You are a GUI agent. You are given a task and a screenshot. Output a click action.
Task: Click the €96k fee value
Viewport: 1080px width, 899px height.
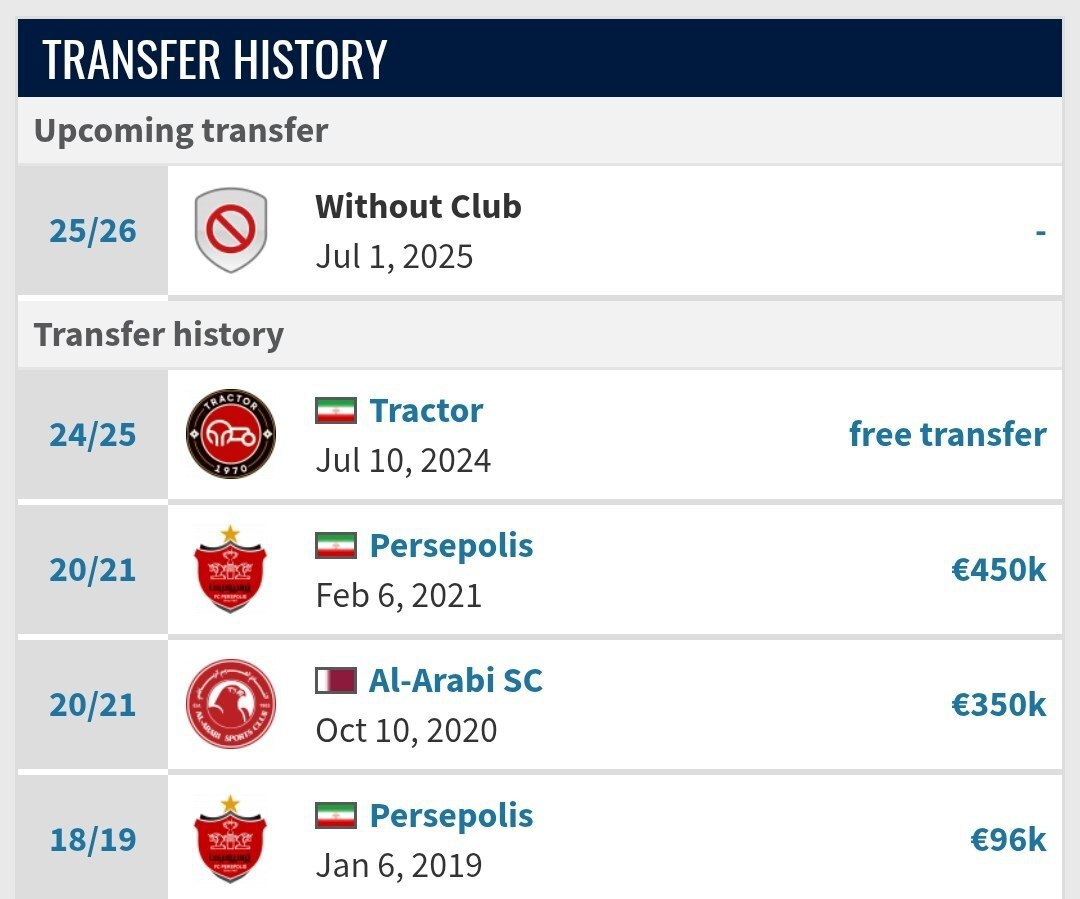click(1007, 839)
